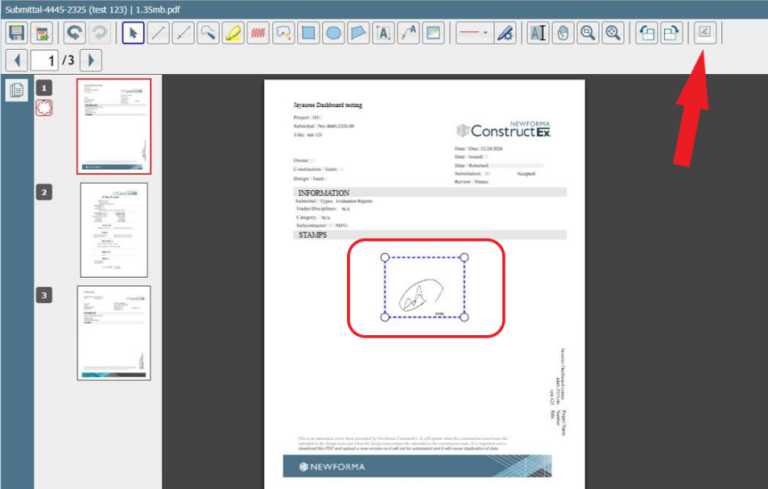This screenshot has width=768, height=489.
Task: Select the hand pan tool
Action: click(563, 33)
